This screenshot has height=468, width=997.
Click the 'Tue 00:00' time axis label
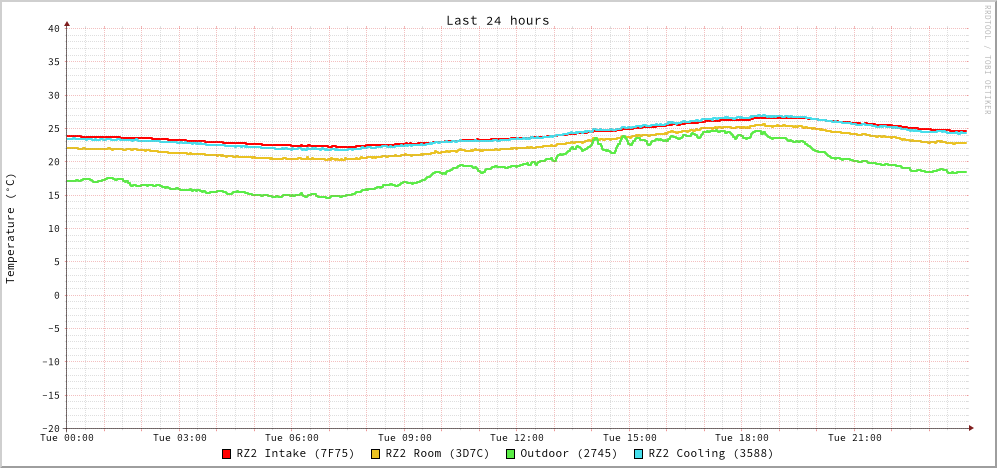point(67,438)
